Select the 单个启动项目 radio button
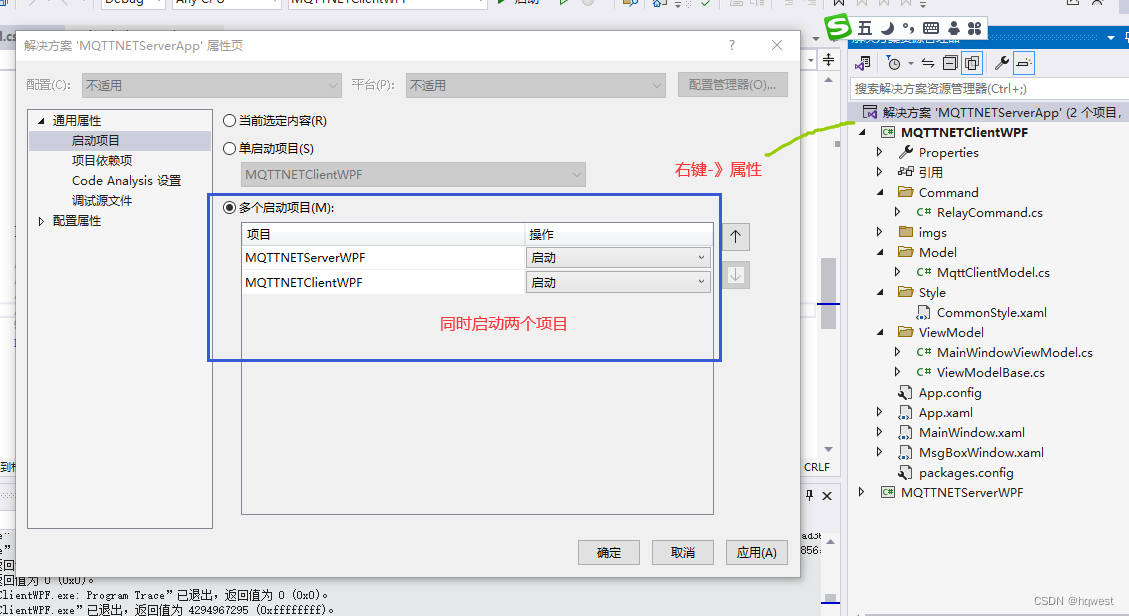1129x616 pixels. tap(229, 150)
